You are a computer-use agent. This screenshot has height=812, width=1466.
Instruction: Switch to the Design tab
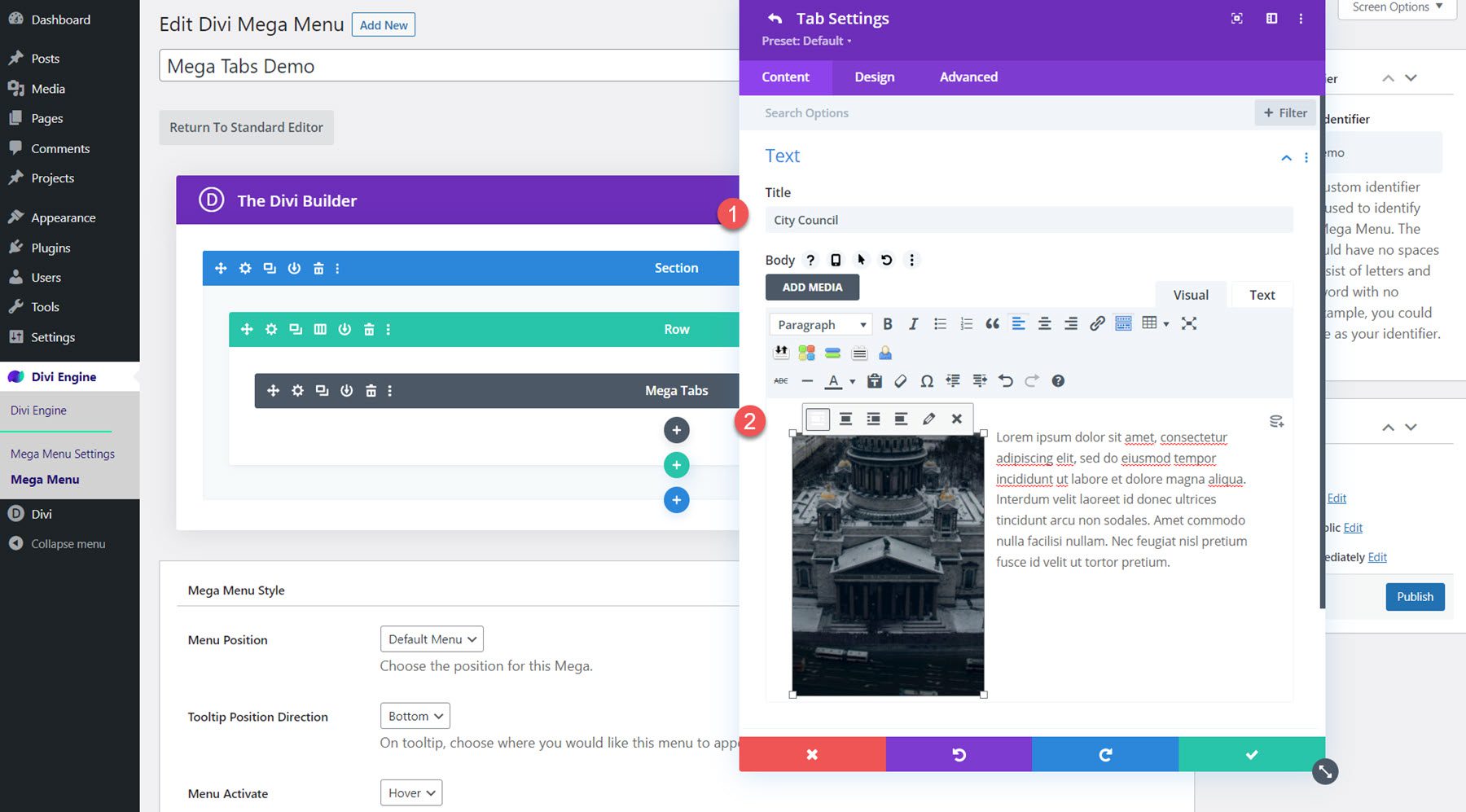[874, 77]
